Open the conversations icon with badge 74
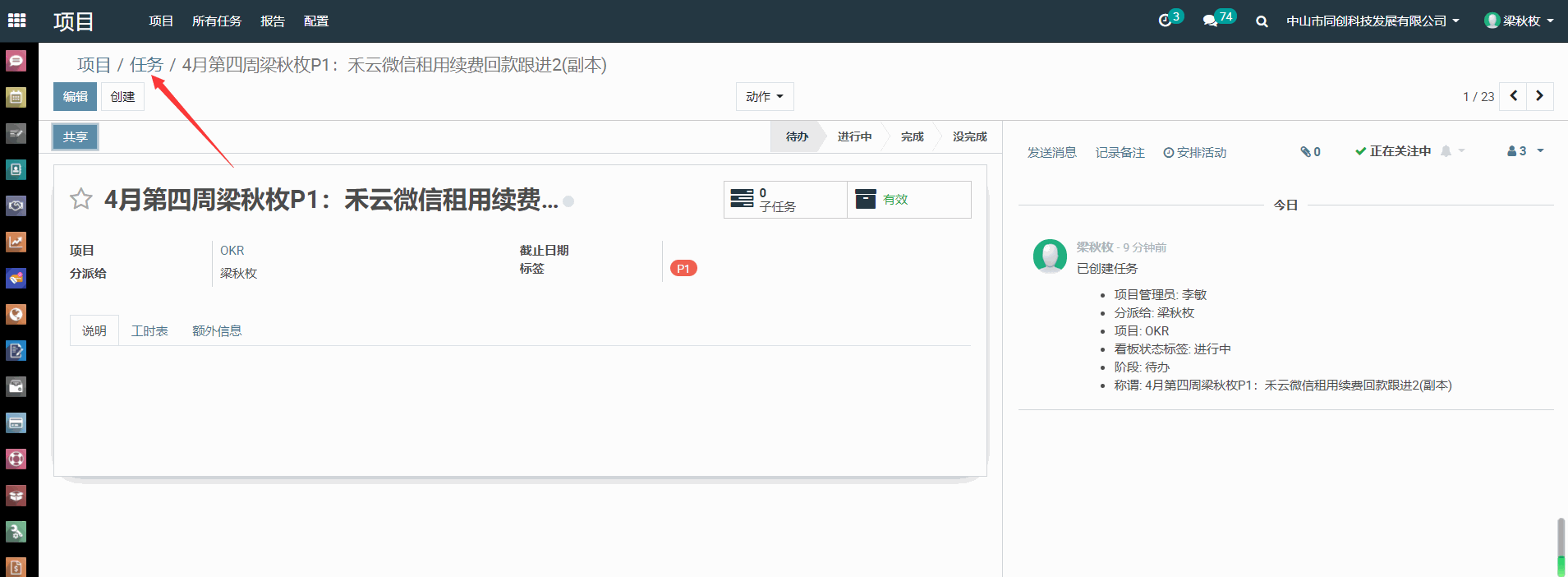This screenshot has height=577, width=1568. 1211,21
